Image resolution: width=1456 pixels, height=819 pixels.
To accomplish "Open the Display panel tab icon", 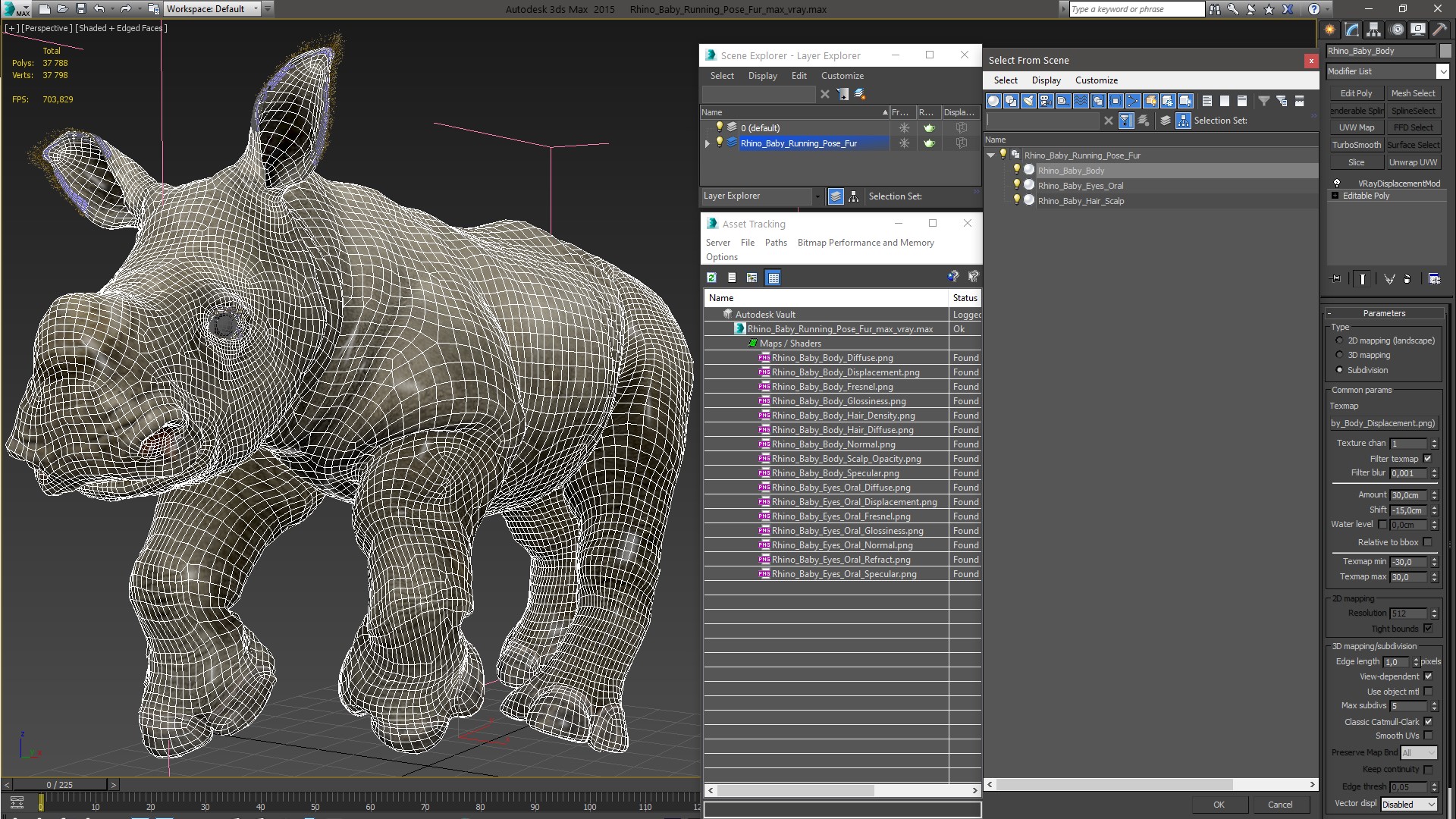I will point(1417,30).
